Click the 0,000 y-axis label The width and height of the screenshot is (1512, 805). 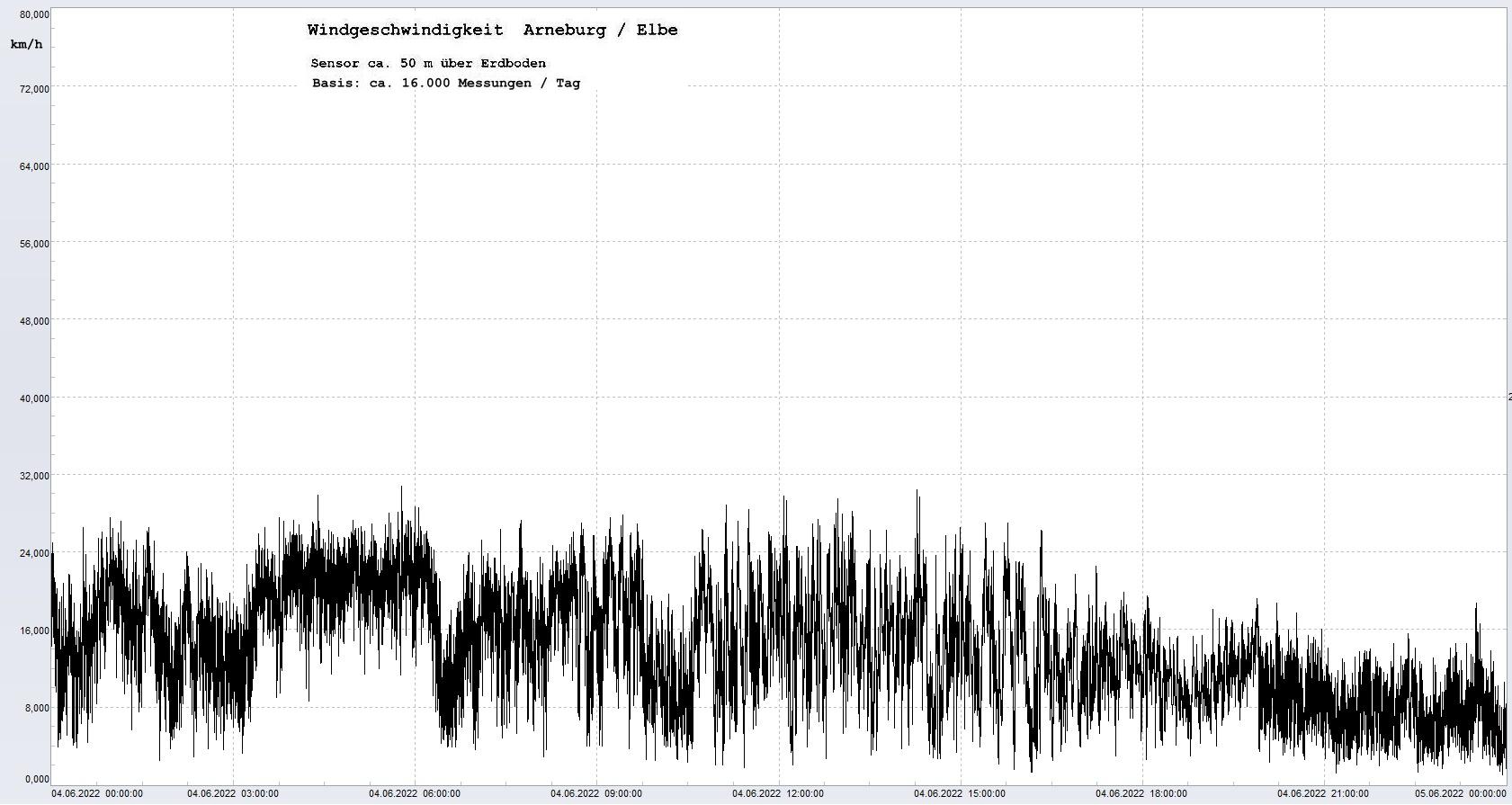(x=37, y=779)
